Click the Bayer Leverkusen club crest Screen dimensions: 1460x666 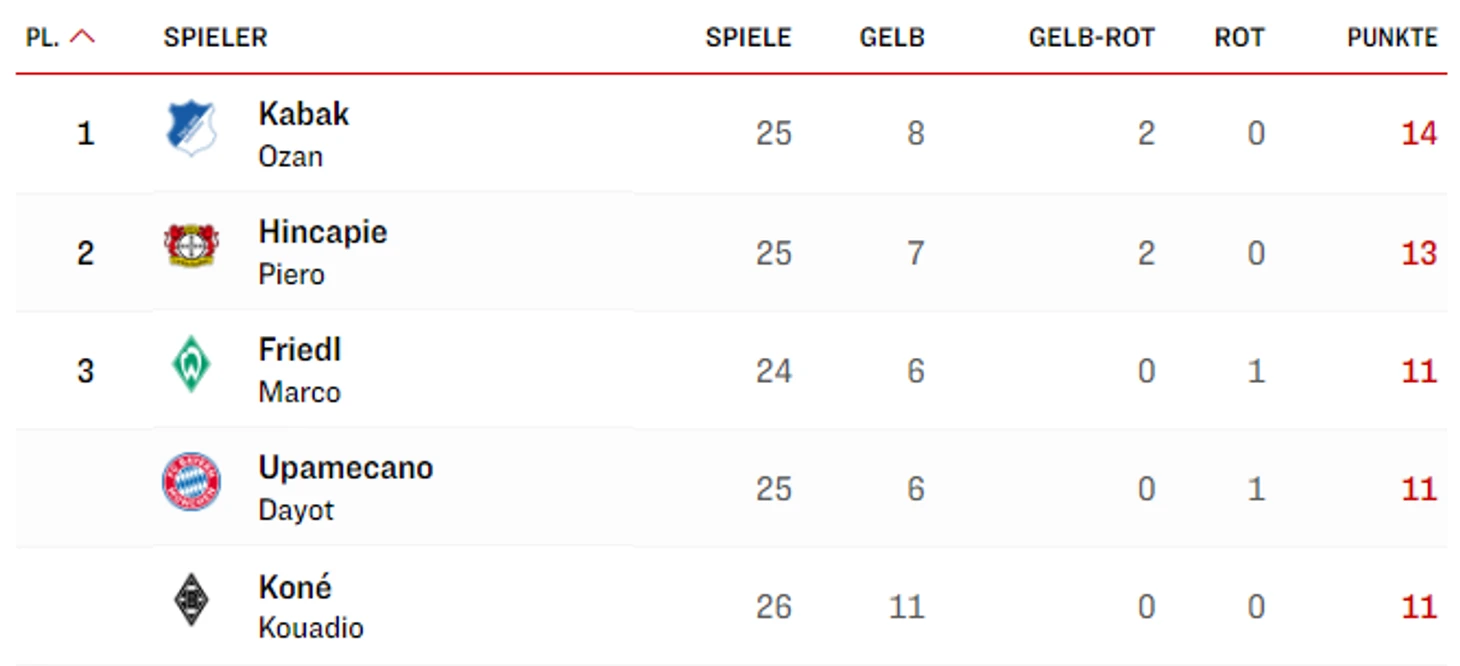(191, 246)
